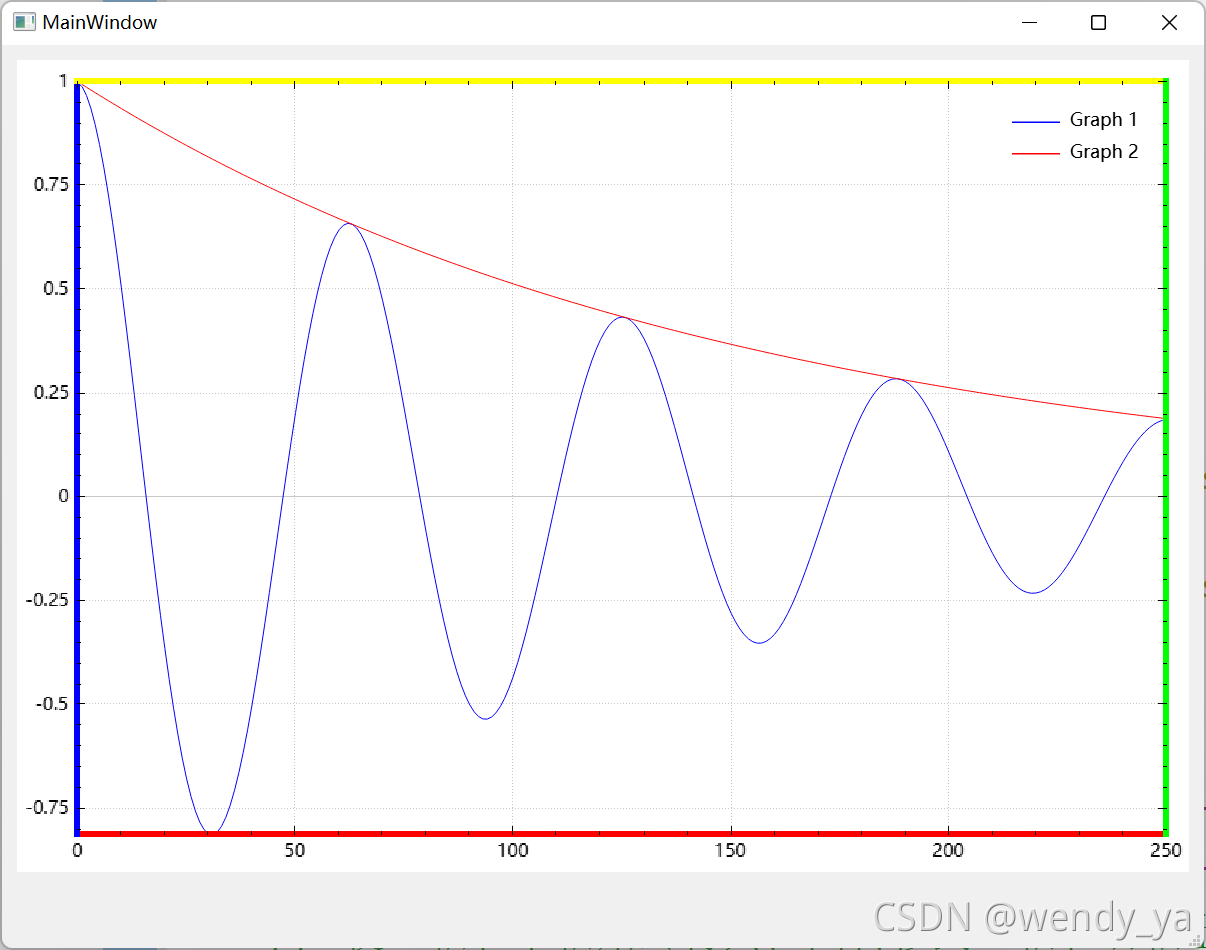This screenshot has width=1206, height=950.
Task: Click the x-axis tick label 250
Action: [1166, 851]
